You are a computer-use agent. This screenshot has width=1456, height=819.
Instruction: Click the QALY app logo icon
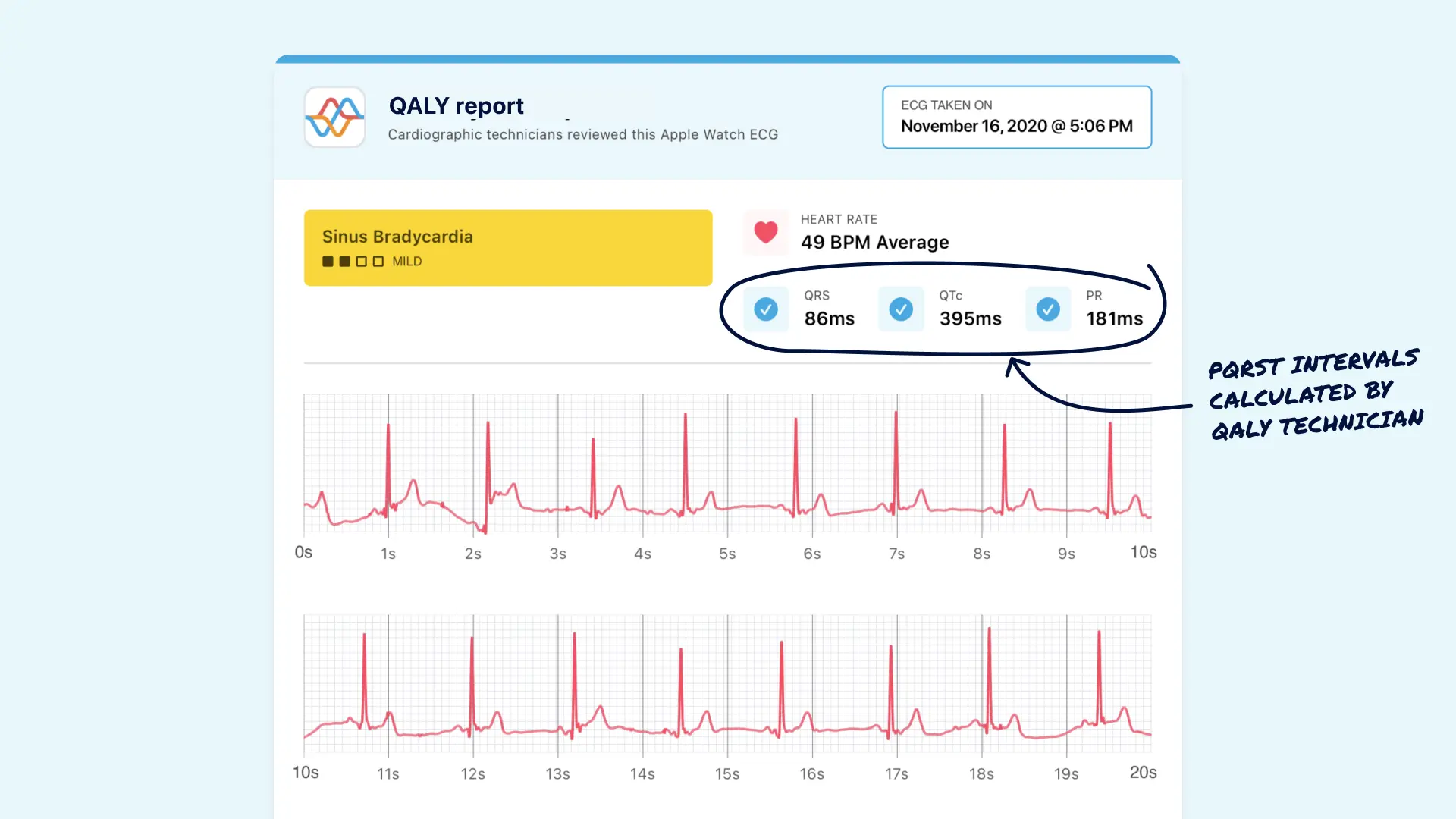click(x=334, y=118)
